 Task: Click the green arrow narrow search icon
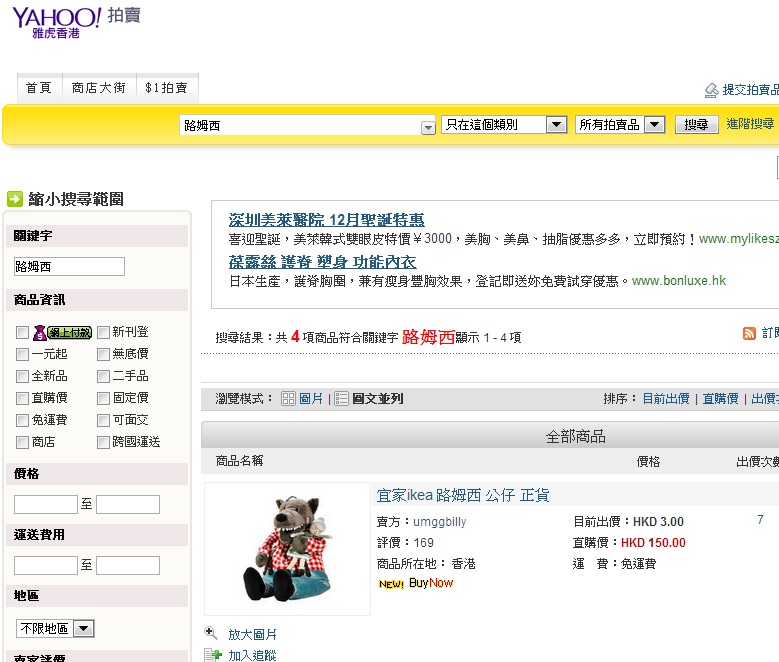tap(15, 199)
